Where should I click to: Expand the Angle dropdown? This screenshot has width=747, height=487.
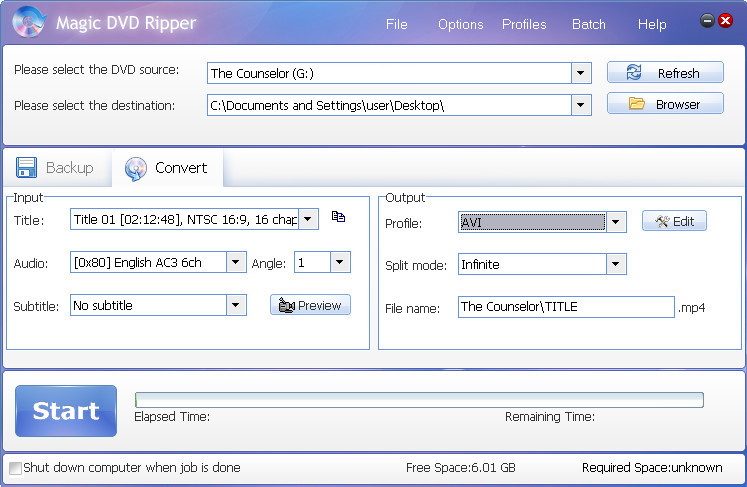tap(340, 262)
